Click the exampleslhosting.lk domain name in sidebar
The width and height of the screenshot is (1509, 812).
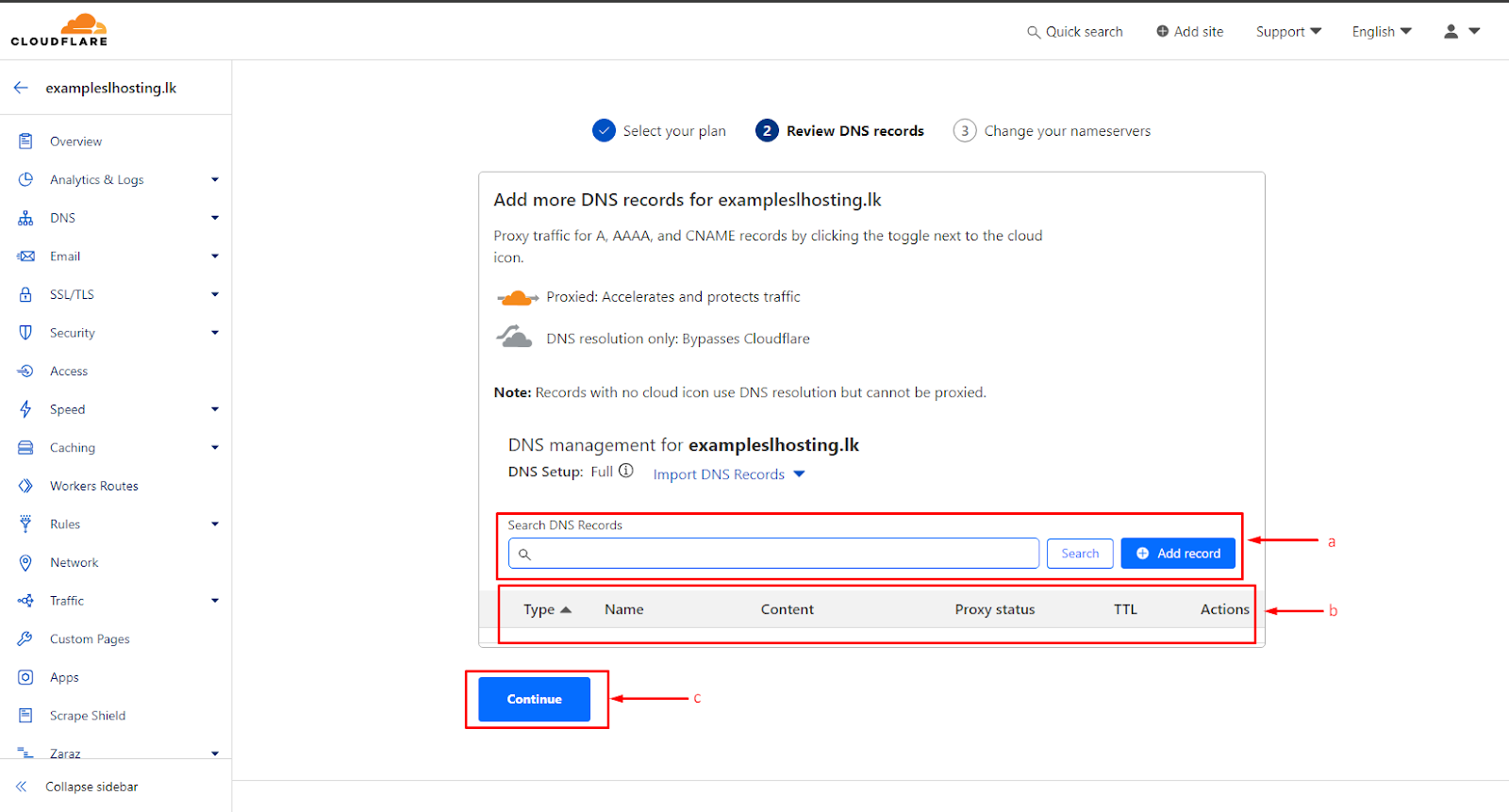point(111,88)
